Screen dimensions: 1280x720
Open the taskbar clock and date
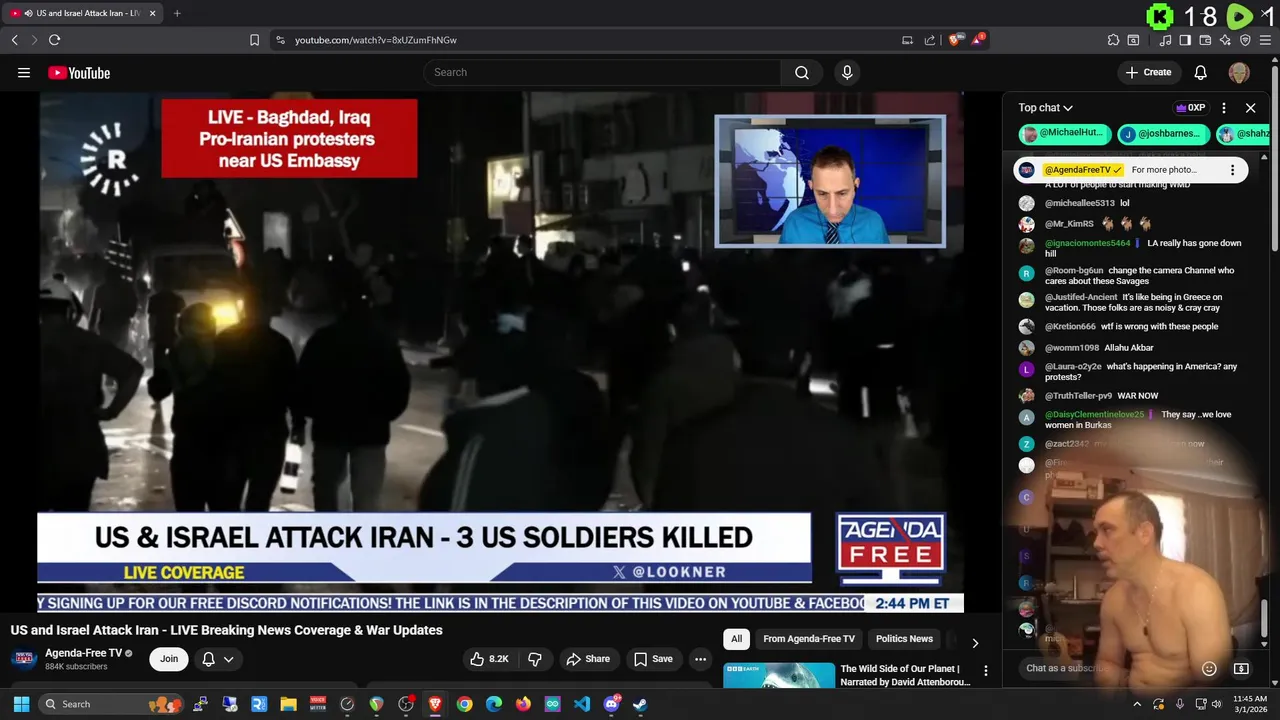[x=1250, y=704]
